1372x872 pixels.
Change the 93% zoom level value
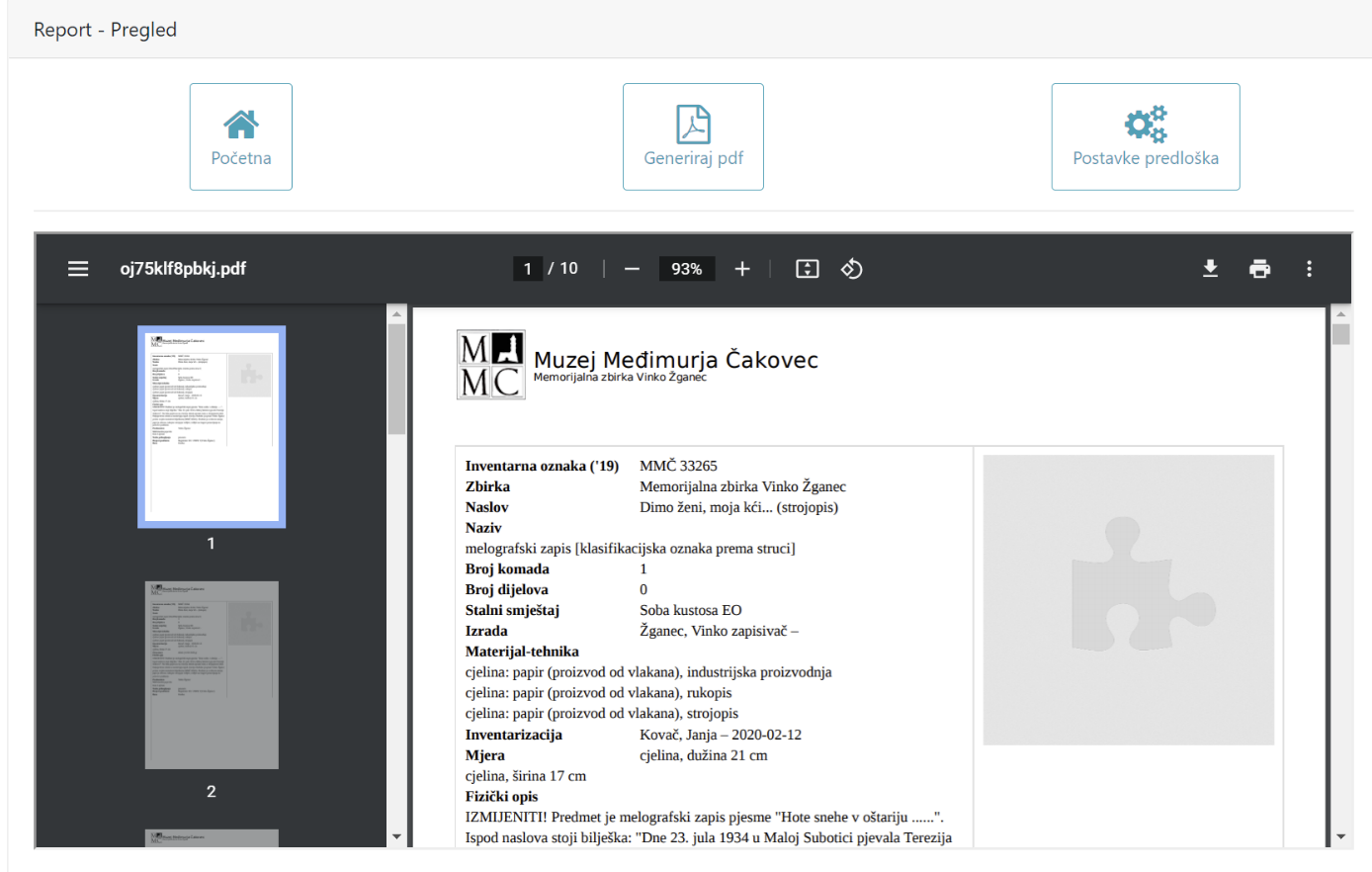pyautogui.click(x=686, y=268)
